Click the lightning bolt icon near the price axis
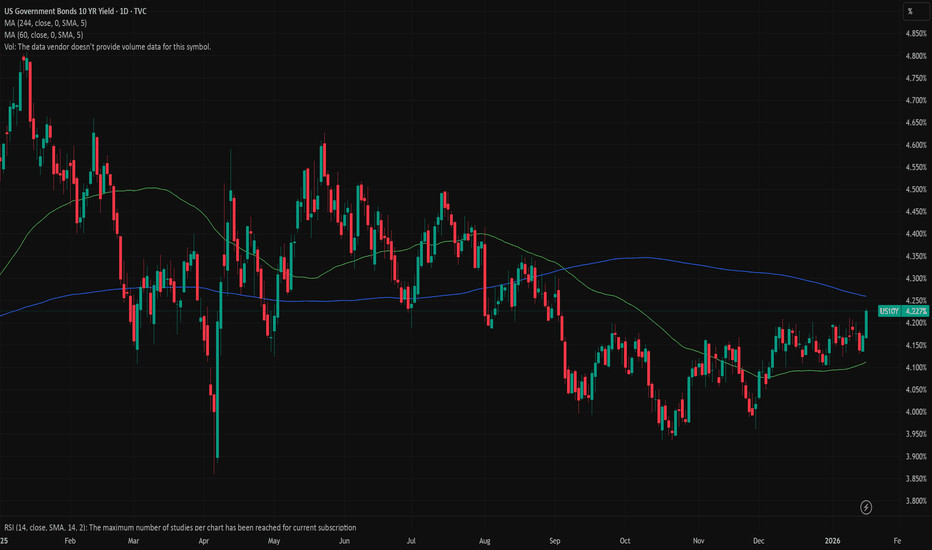The height and width of the screenshot is (550, 932). (865, 508)
